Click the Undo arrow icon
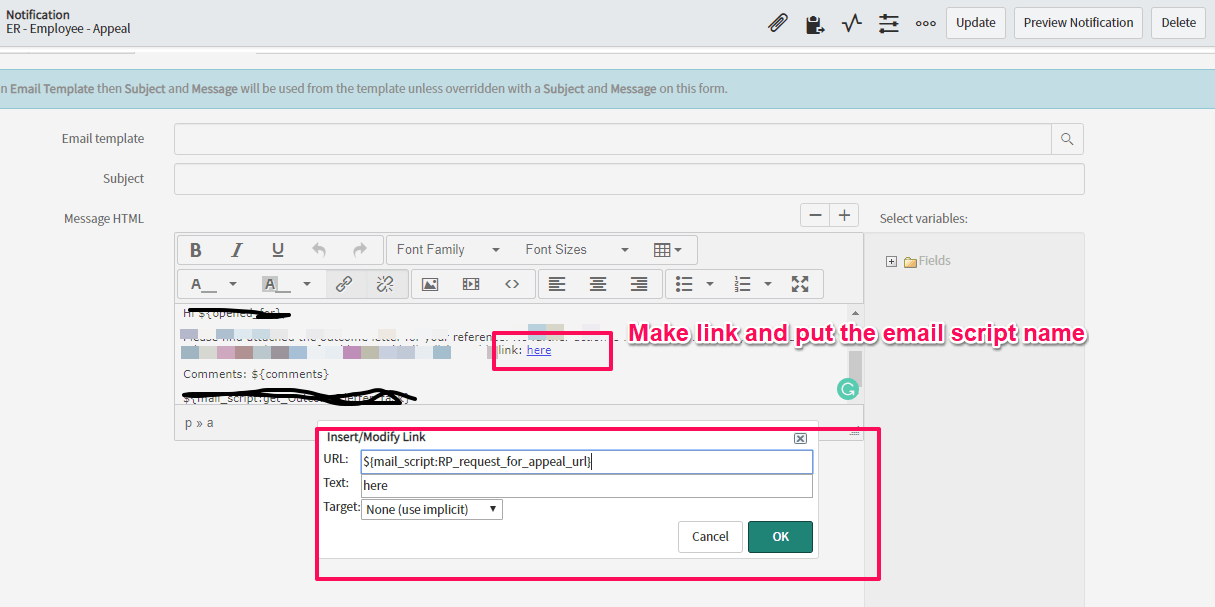 (319, 250)
